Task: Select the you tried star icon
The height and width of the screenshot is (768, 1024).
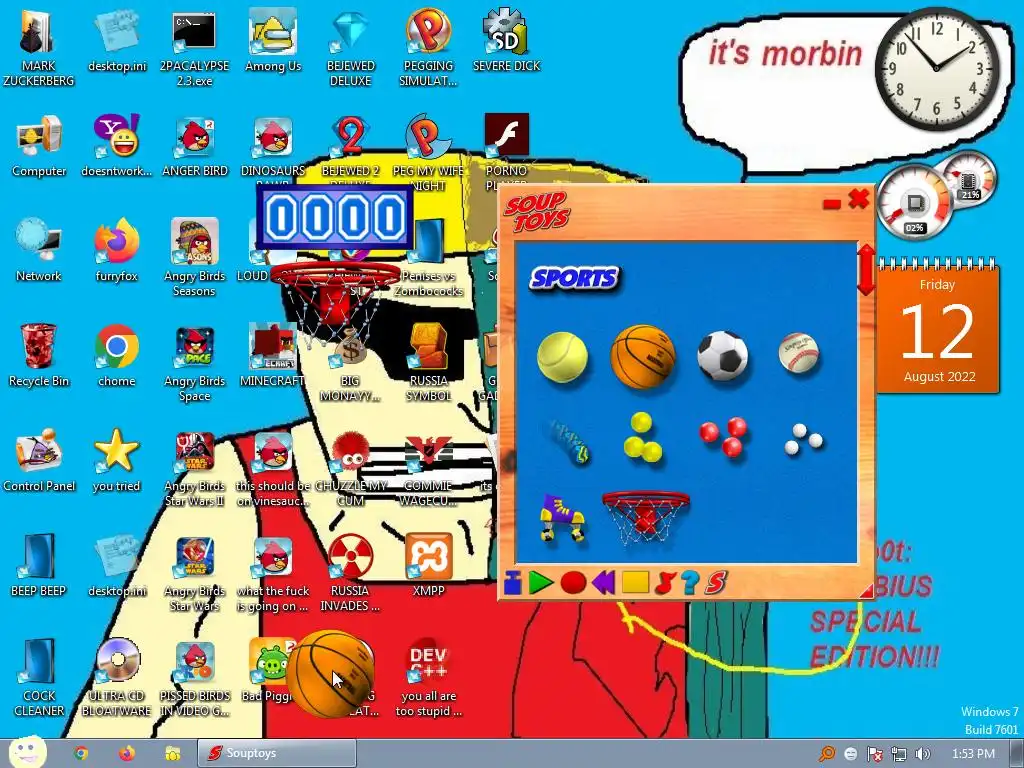Action: click(x=116, y=462)
